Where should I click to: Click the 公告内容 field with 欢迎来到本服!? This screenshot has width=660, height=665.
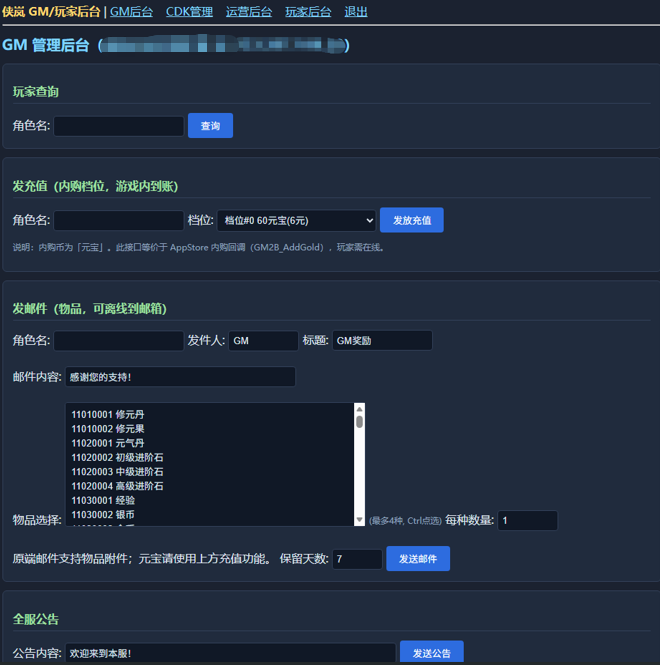click(x=230, y=653)
